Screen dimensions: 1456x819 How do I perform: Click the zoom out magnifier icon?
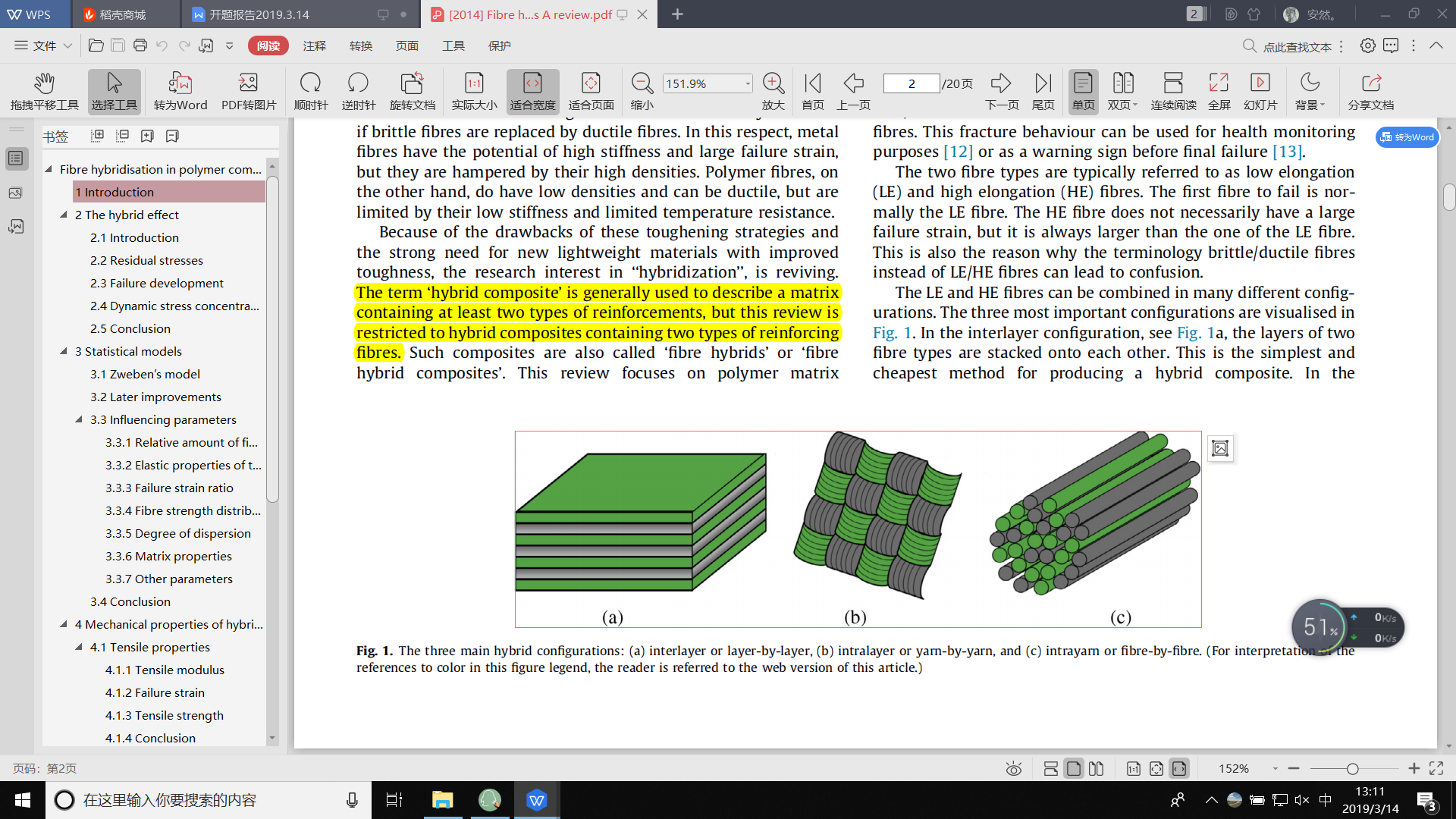(642, 83)
